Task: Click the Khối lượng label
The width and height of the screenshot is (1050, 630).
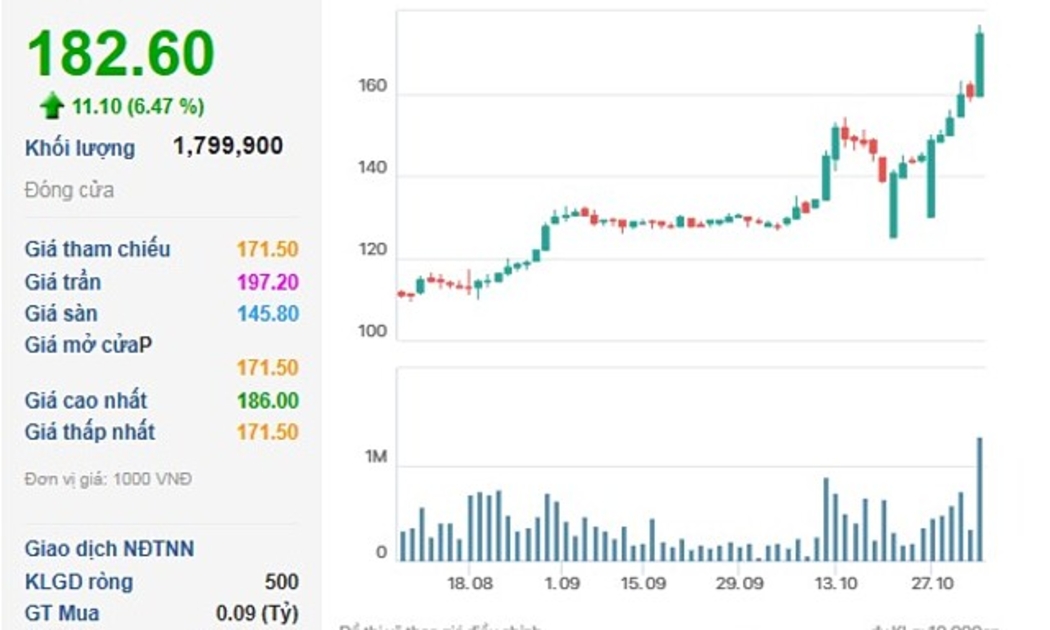Action: click(80, 148)
